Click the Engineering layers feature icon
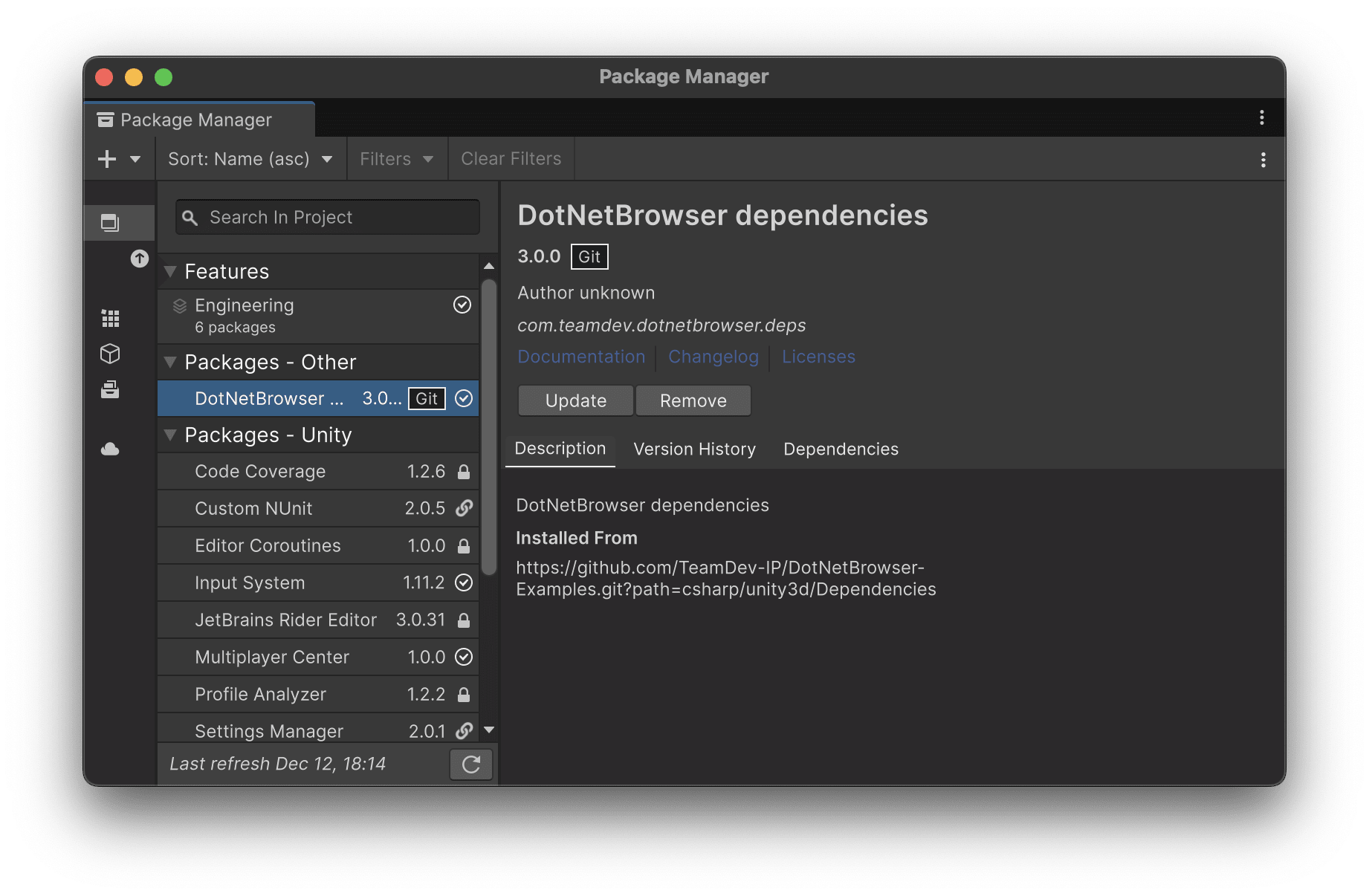Image resolution: width=1369 pixels, height=896 pixels. point(179,305)
